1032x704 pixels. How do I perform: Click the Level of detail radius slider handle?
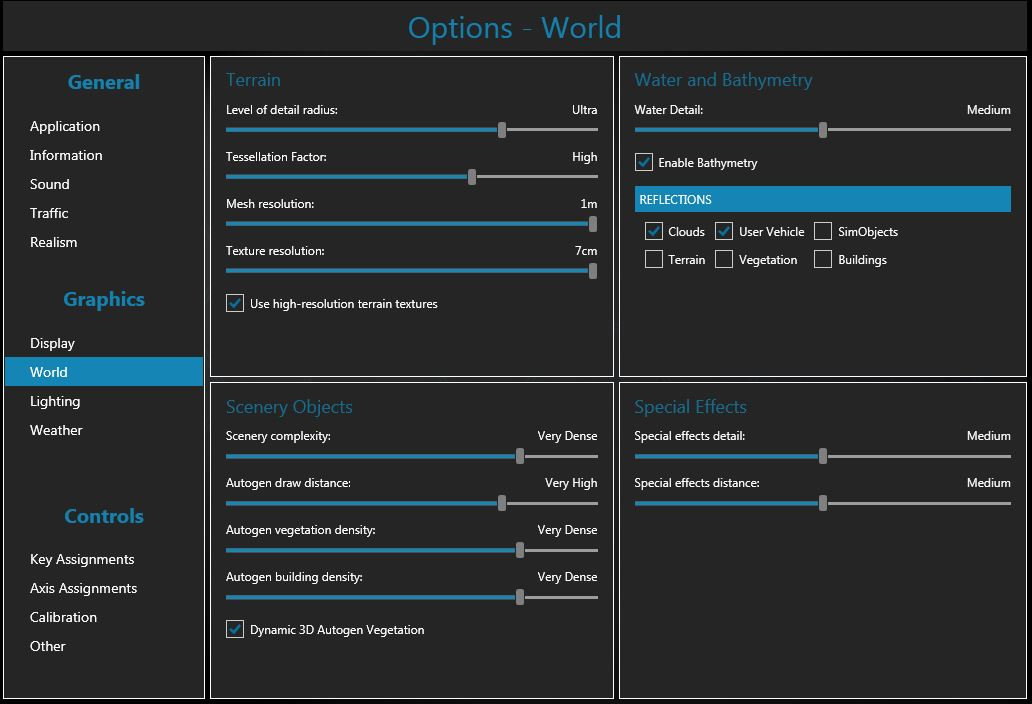pyautogui.click(x=502, y=130)
